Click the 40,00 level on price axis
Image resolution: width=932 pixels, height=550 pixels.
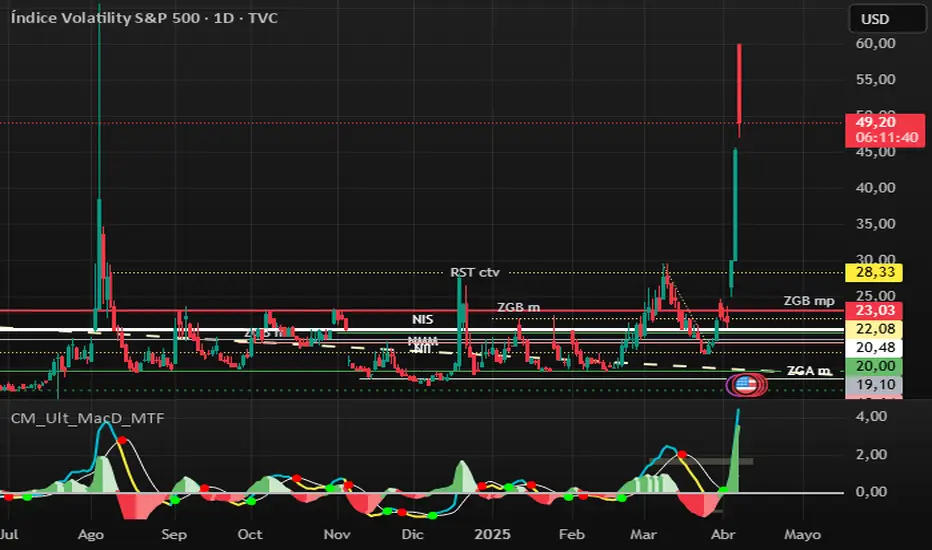(876, 187)
